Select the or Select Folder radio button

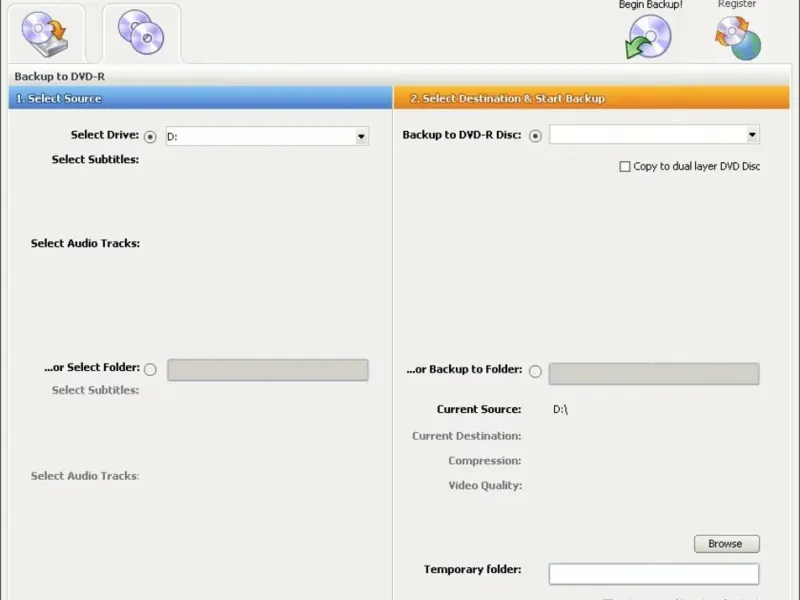[150, 369]
